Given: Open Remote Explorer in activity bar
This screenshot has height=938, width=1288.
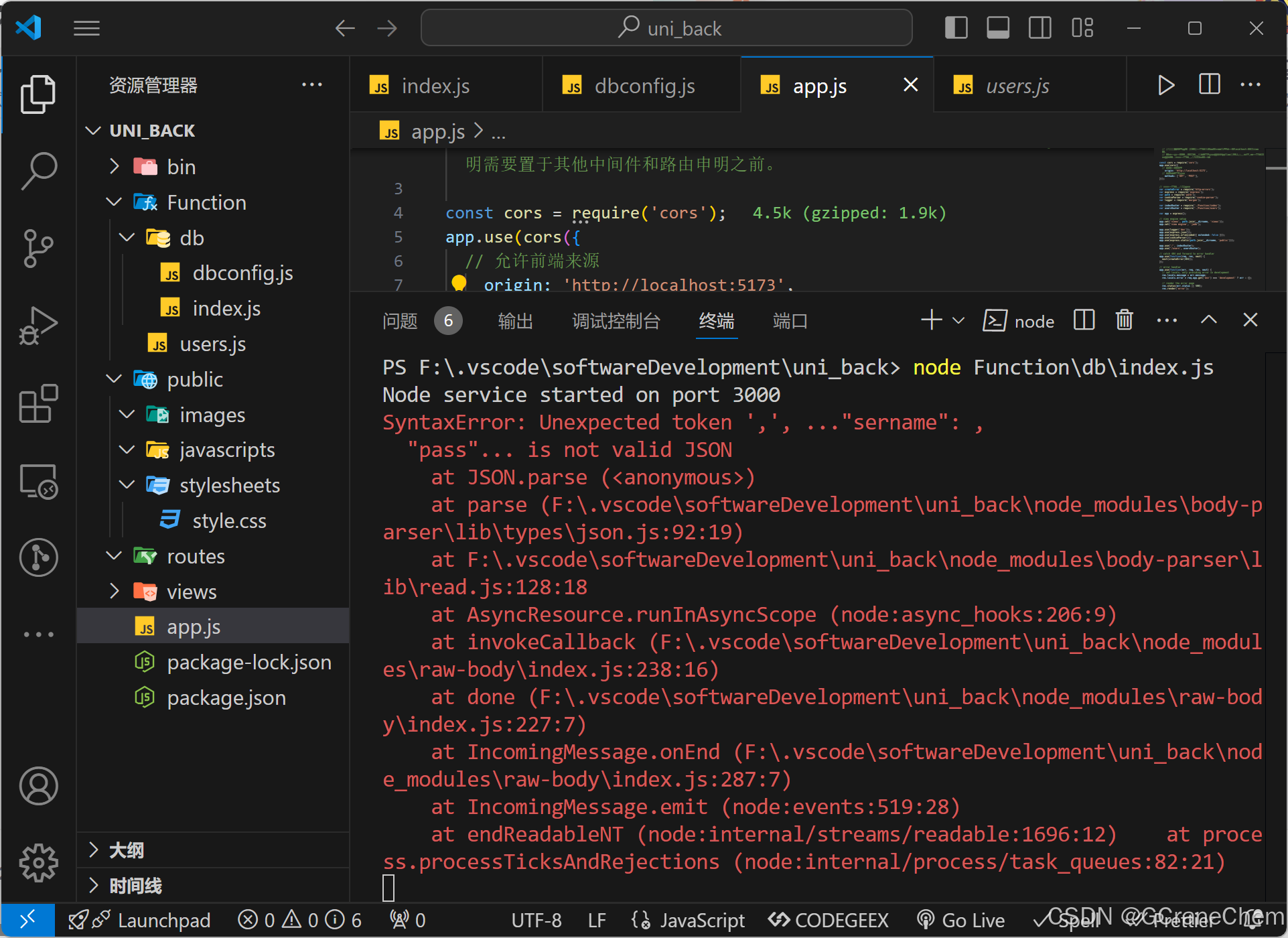Looking at the screenshot, I should click(x=38, y=481).
